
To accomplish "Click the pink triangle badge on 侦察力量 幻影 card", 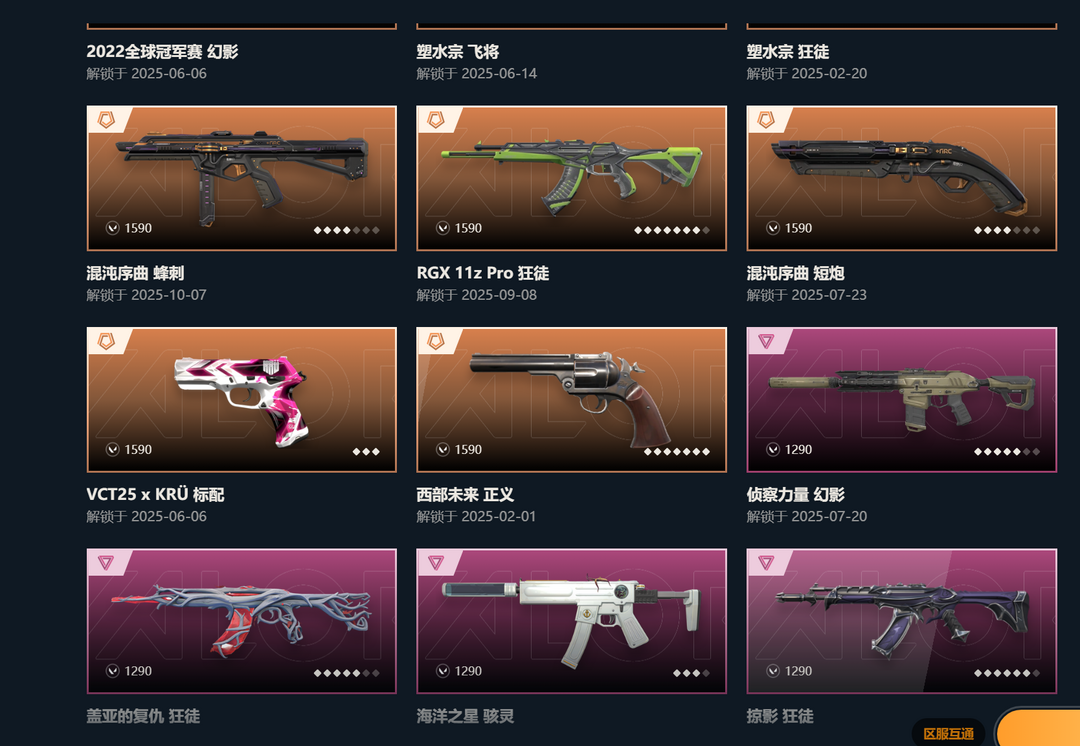I will [x=766, y=342].
